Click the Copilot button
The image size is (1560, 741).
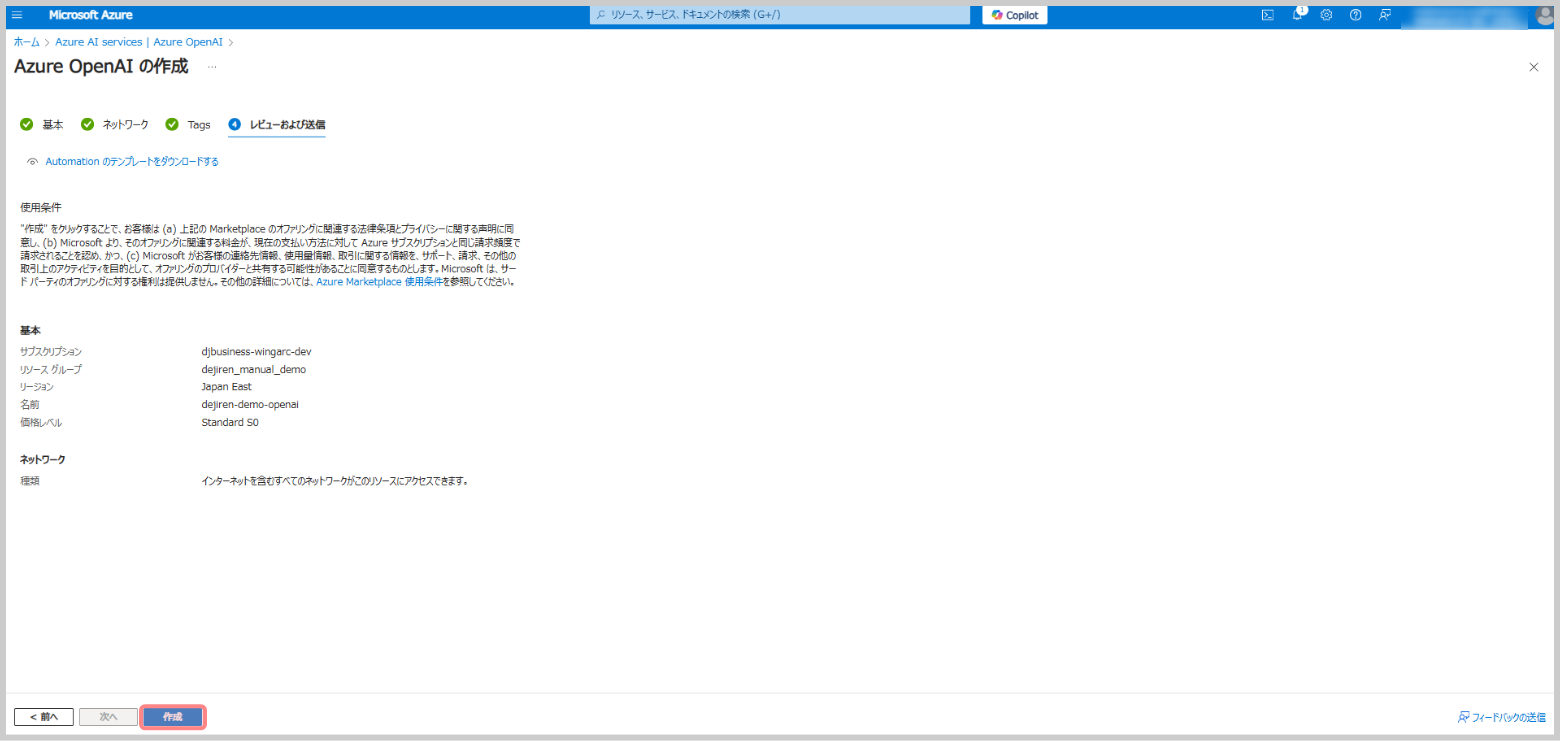tap(1015, 15)
